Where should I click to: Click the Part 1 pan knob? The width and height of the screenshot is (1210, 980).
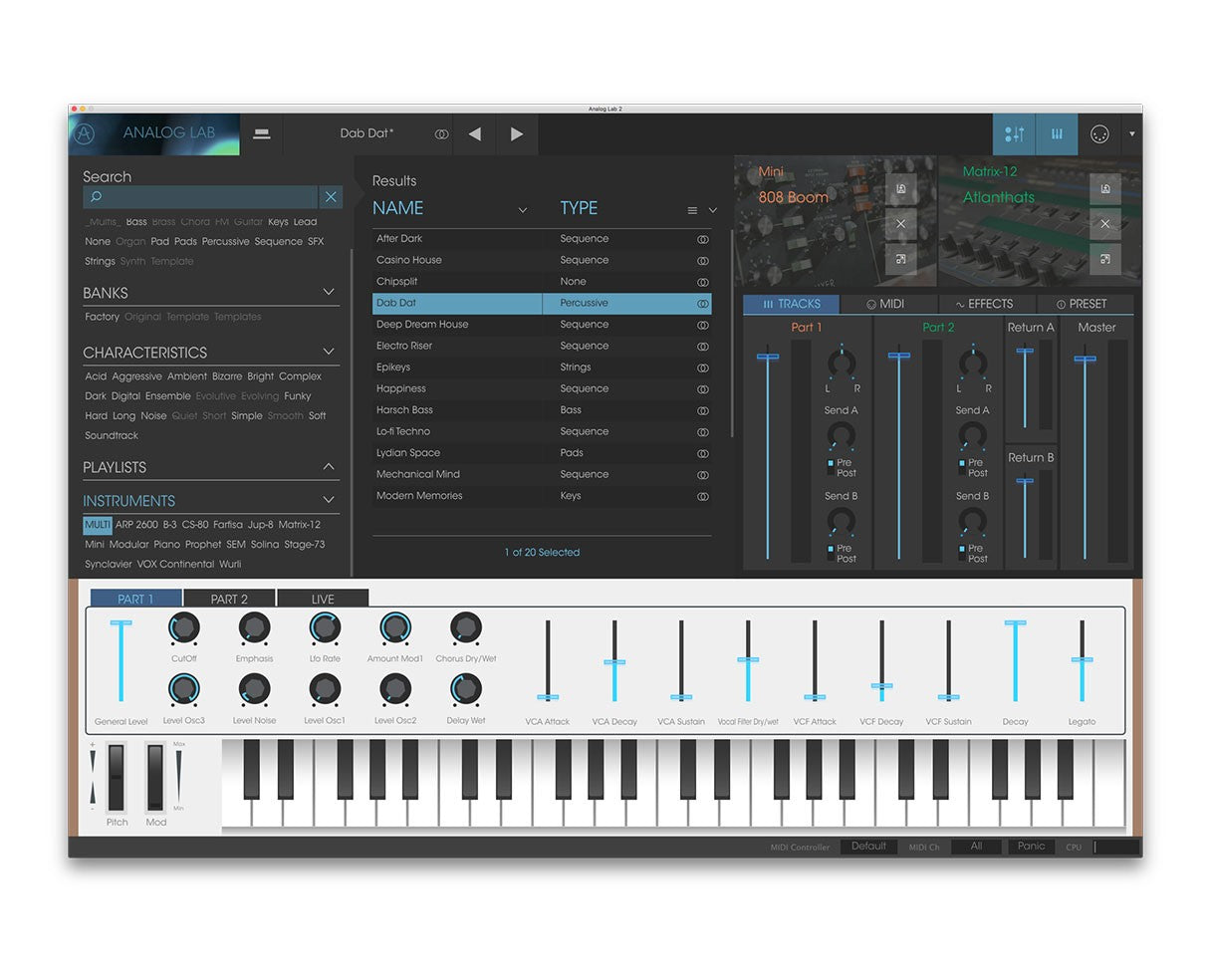coord(842,362)
